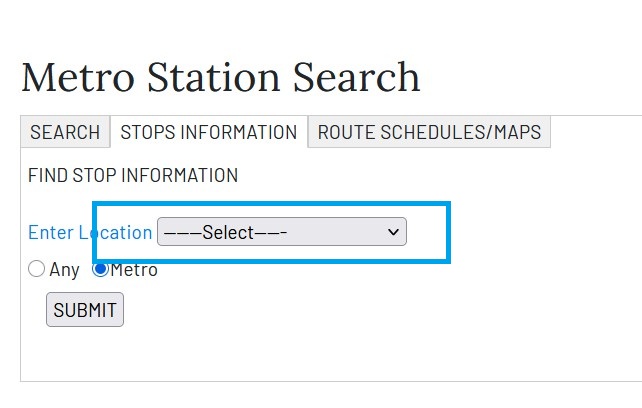Viewport: 642px width, 408px height.
Task: Click the Metro Station Search heading
Action: (x=220, y=77)
